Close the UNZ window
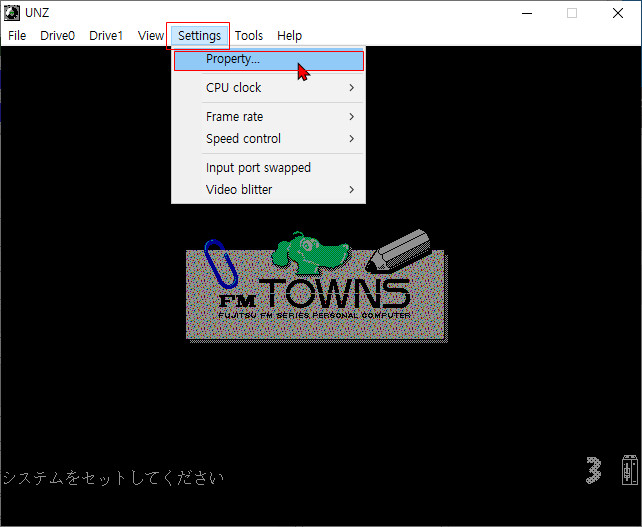642x527 pixels. coord(618,13)
